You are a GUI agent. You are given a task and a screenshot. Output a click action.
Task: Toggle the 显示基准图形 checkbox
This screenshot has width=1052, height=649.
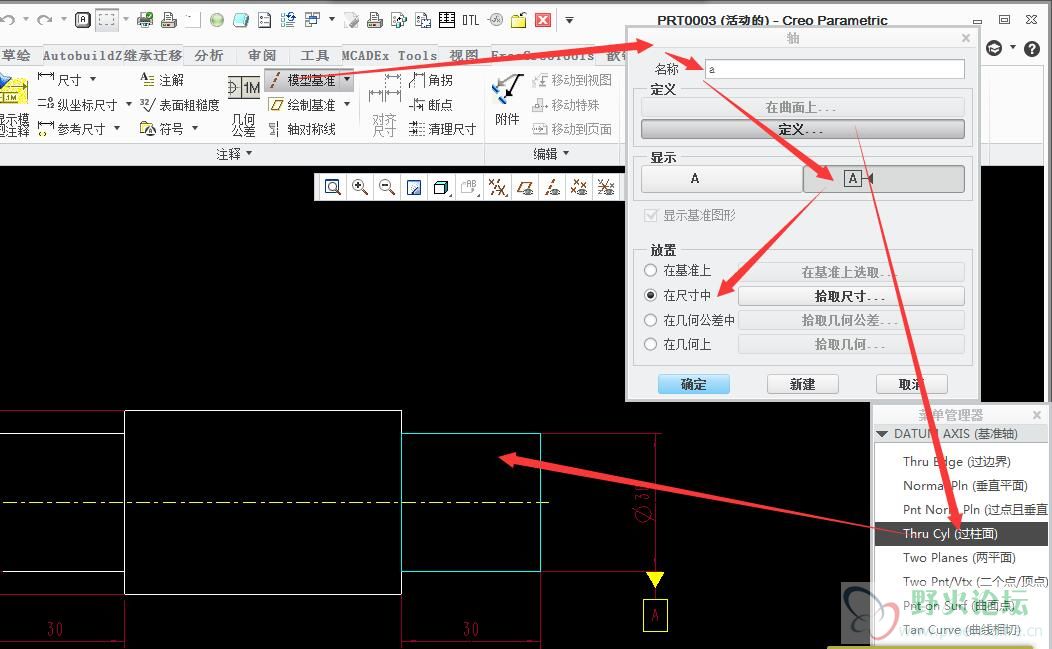pos(650,215)
